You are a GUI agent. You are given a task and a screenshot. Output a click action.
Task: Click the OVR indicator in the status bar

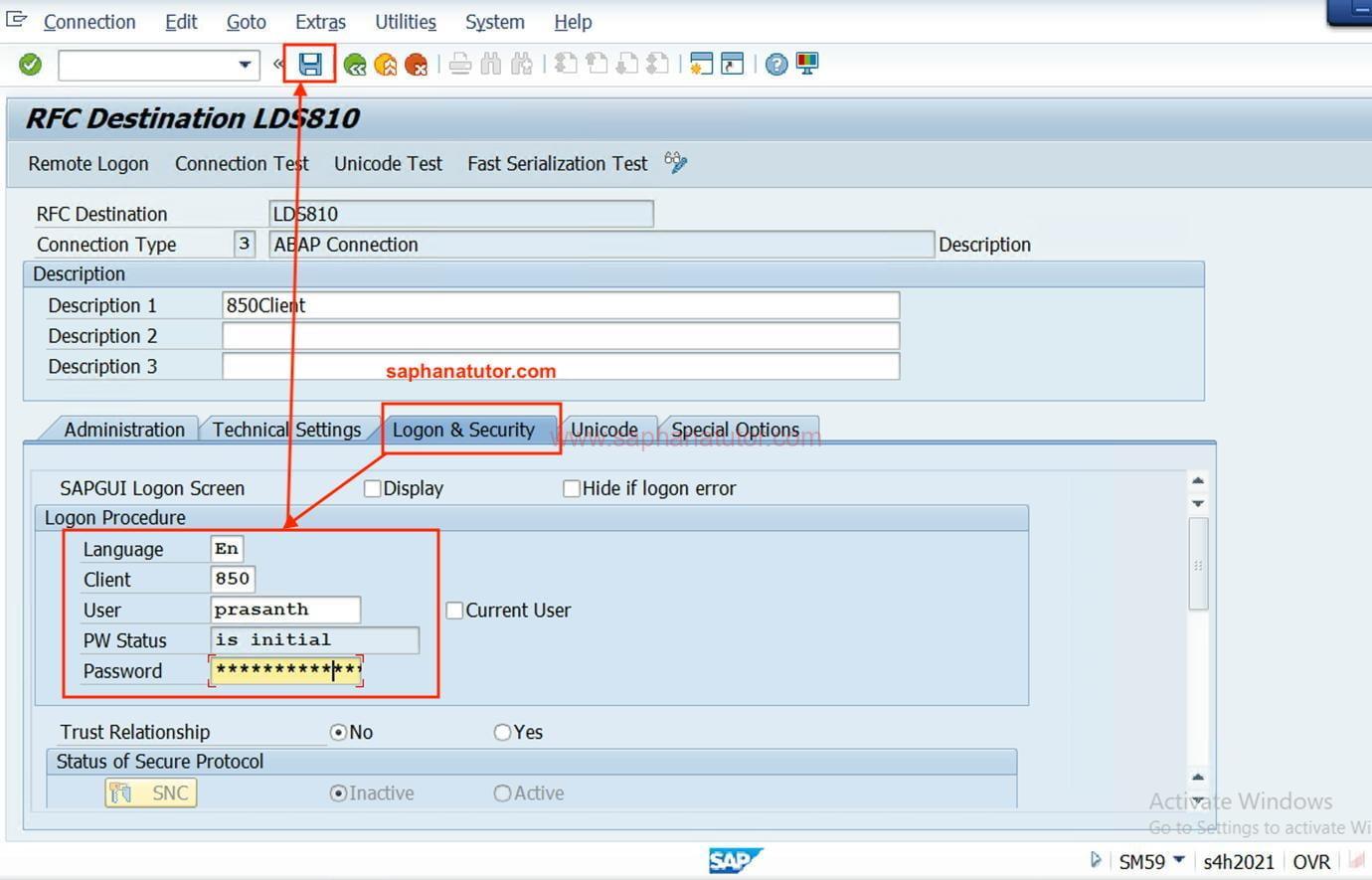(x=1311, y=862)
